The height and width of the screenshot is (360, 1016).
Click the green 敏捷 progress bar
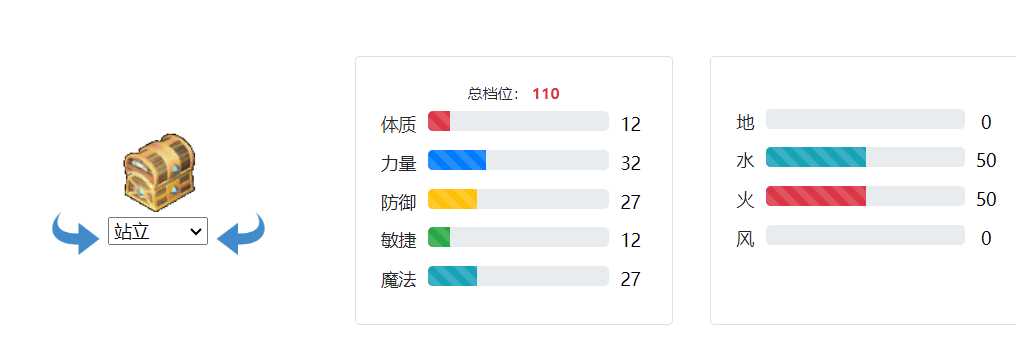point(518,237)
